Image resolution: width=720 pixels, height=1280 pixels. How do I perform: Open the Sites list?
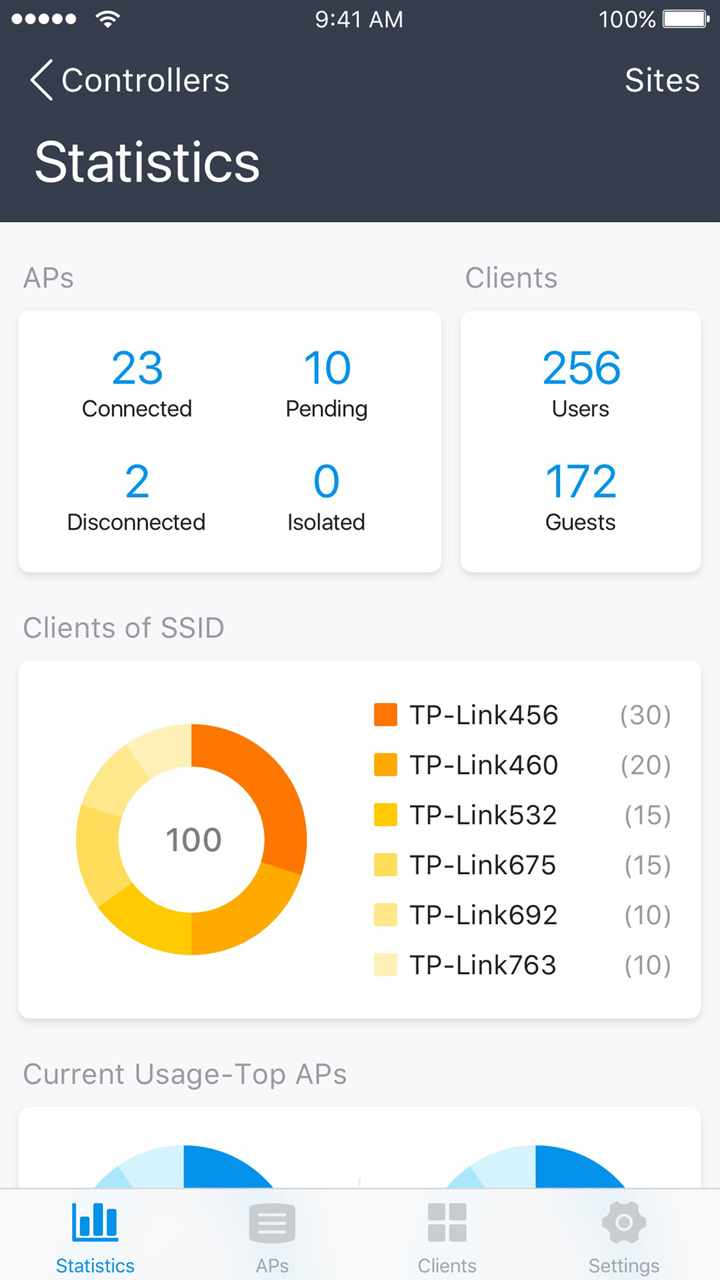click(x=662, y=80)
